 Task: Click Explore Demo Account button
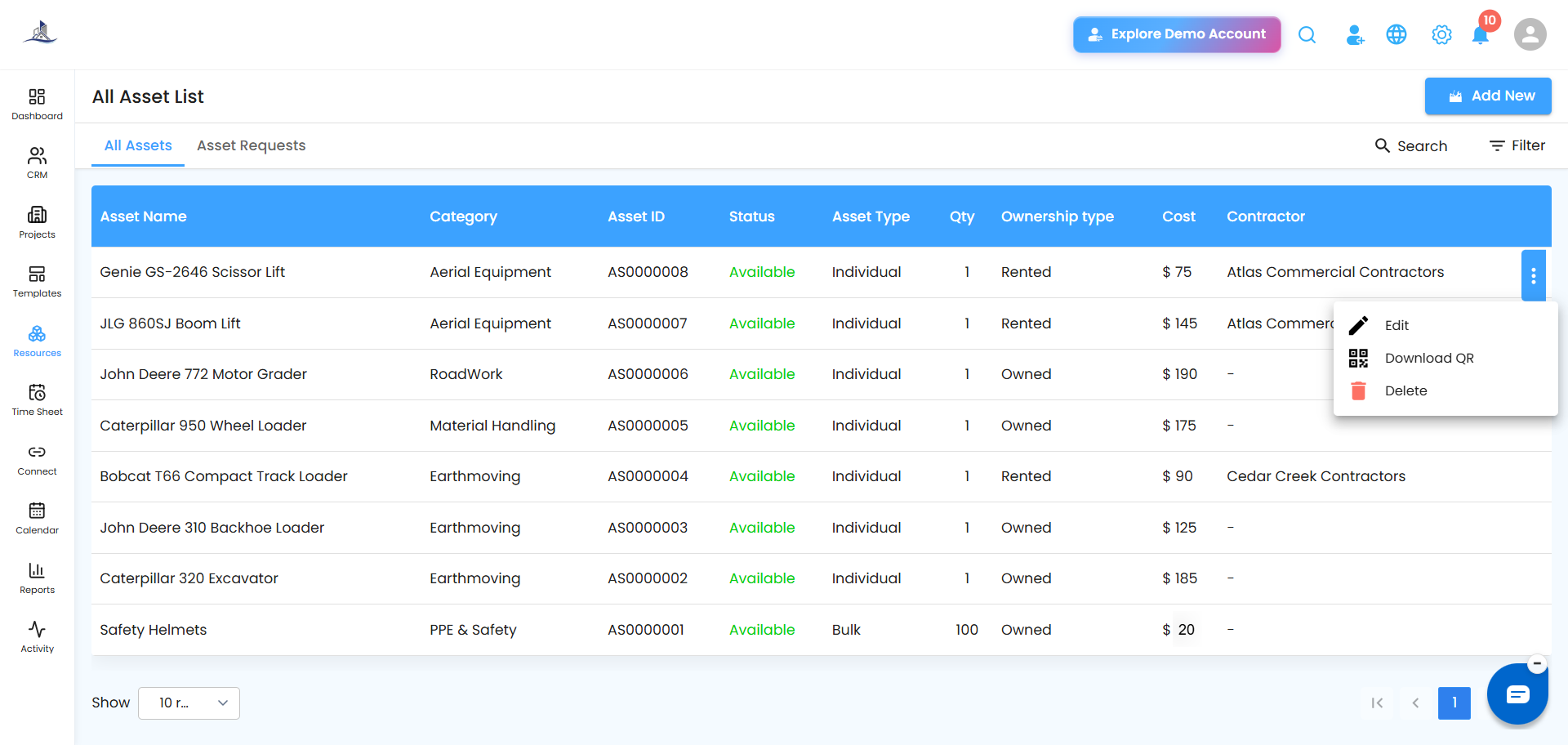1177,34
